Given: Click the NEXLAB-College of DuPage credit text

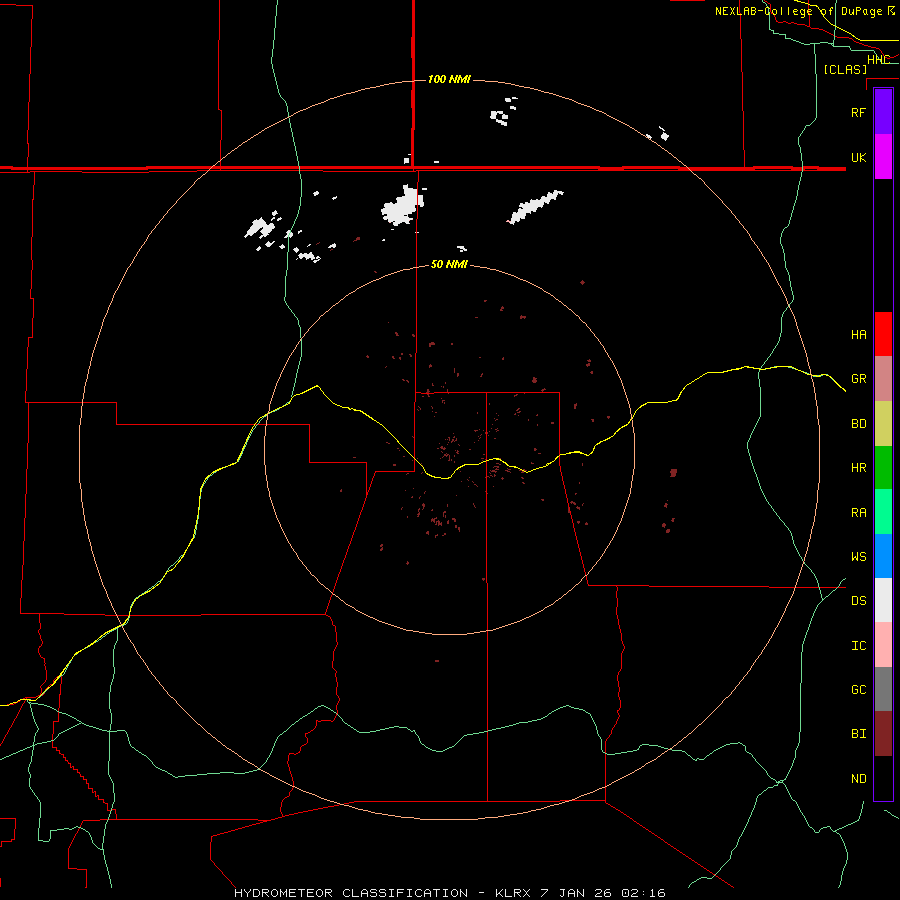Looking at the screenshot, I should [x=798, y=11].
